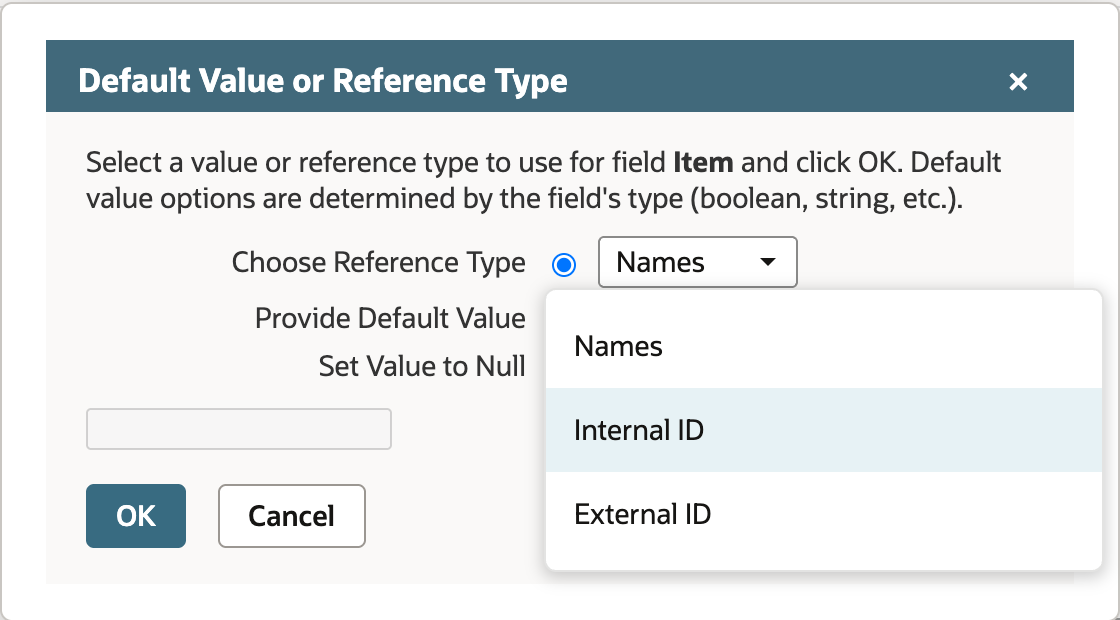Choose Names from the dropdown list
The height and width of the screenshot is (620, 1120).
[x=824, y=346]
